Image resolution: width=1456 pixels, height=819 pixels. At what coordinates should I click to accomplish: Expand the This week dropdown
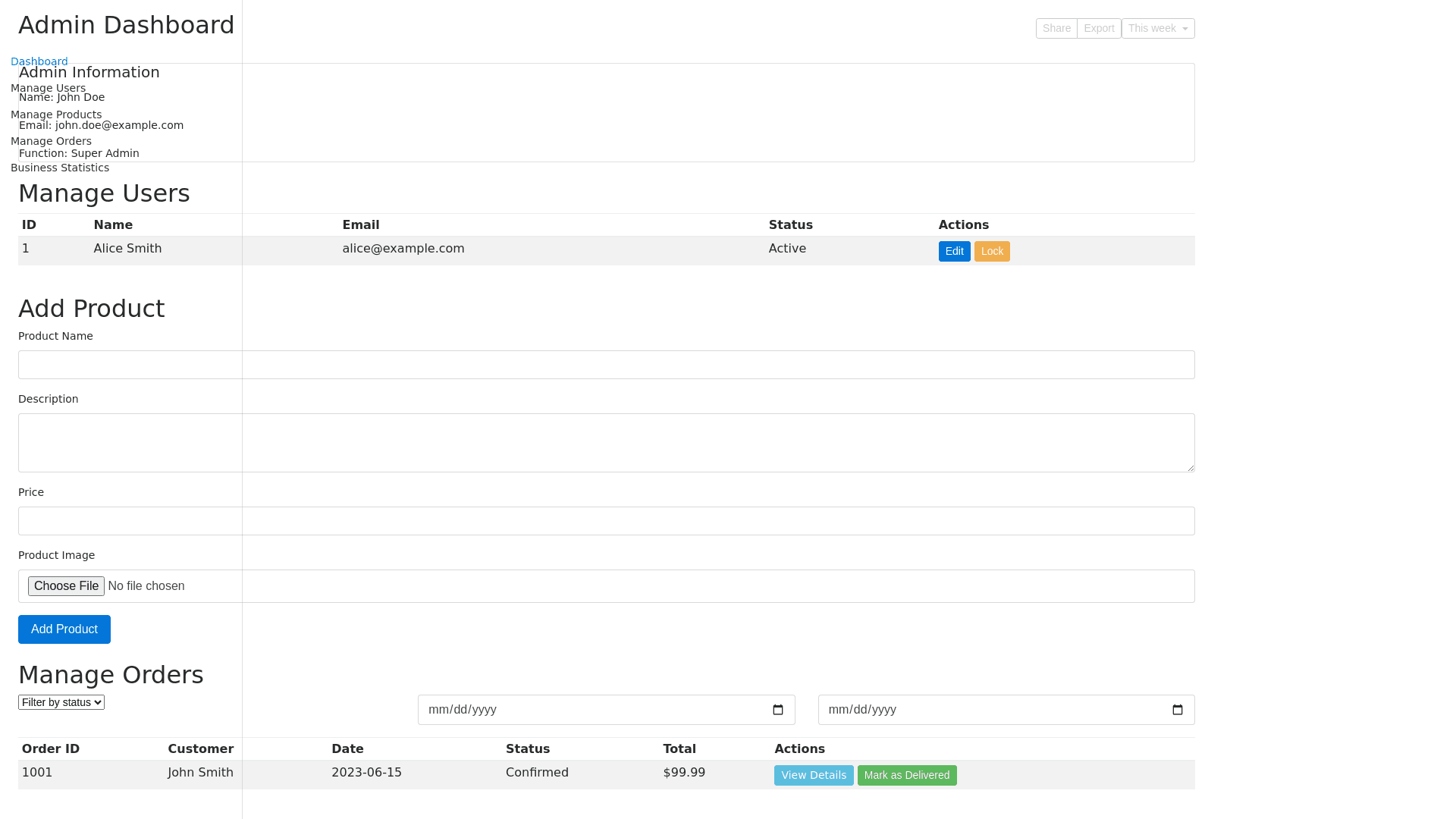tap(1158, 29)
